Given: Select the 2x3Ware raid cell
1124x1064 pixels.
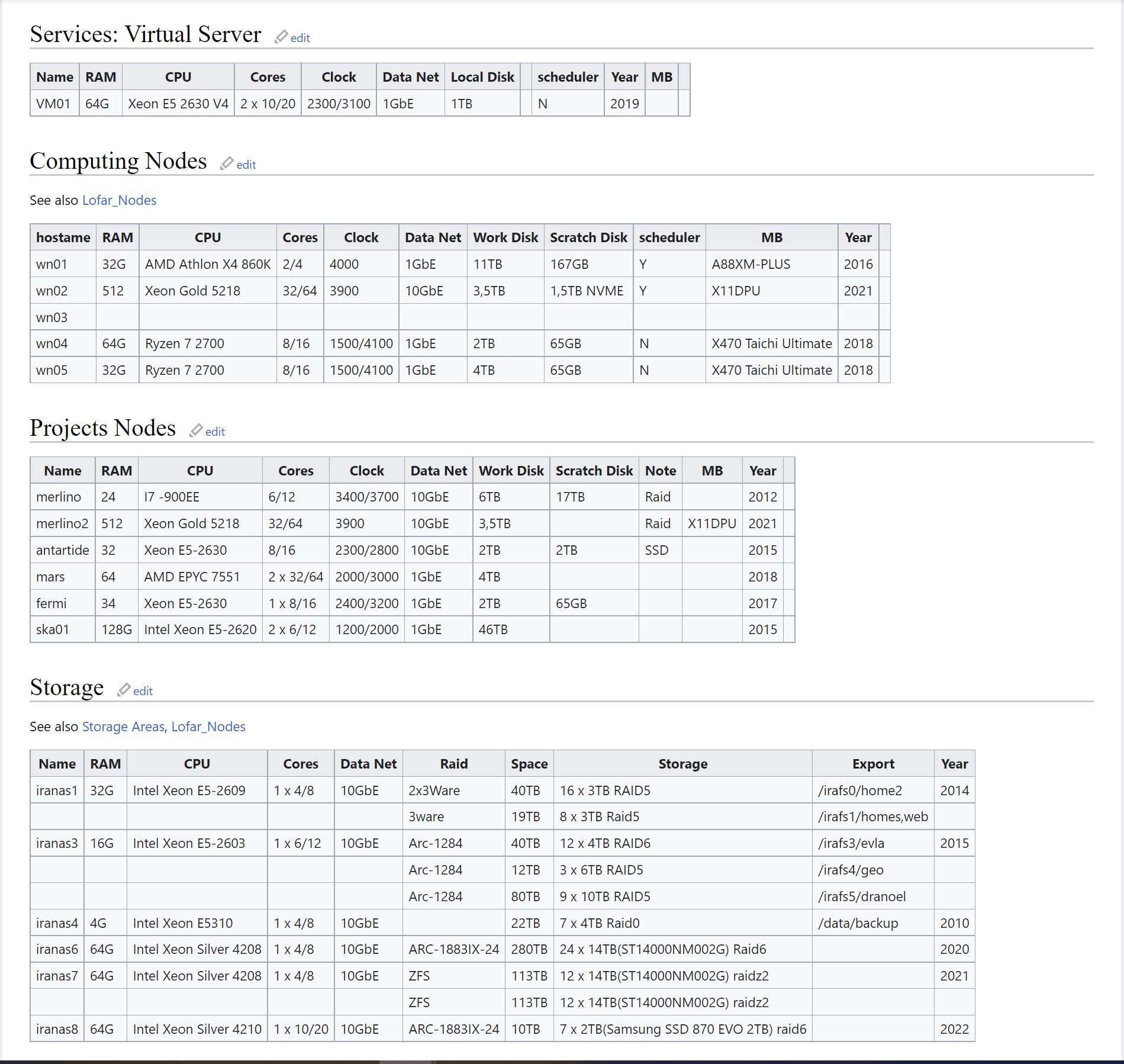Looking at the screenshot, I should [x=454, y=790].
